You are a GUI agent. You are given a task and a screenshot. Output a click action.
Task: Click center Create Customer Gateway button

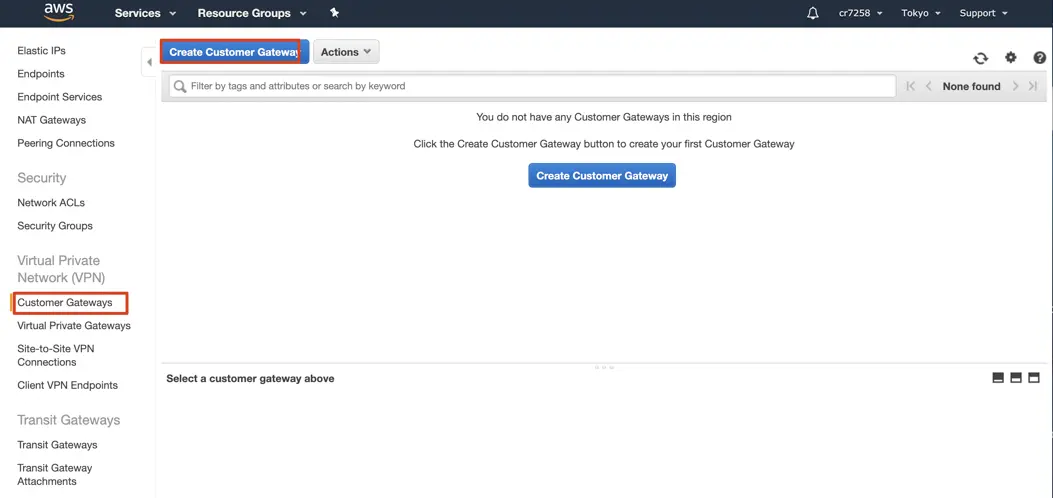[602, 175]
